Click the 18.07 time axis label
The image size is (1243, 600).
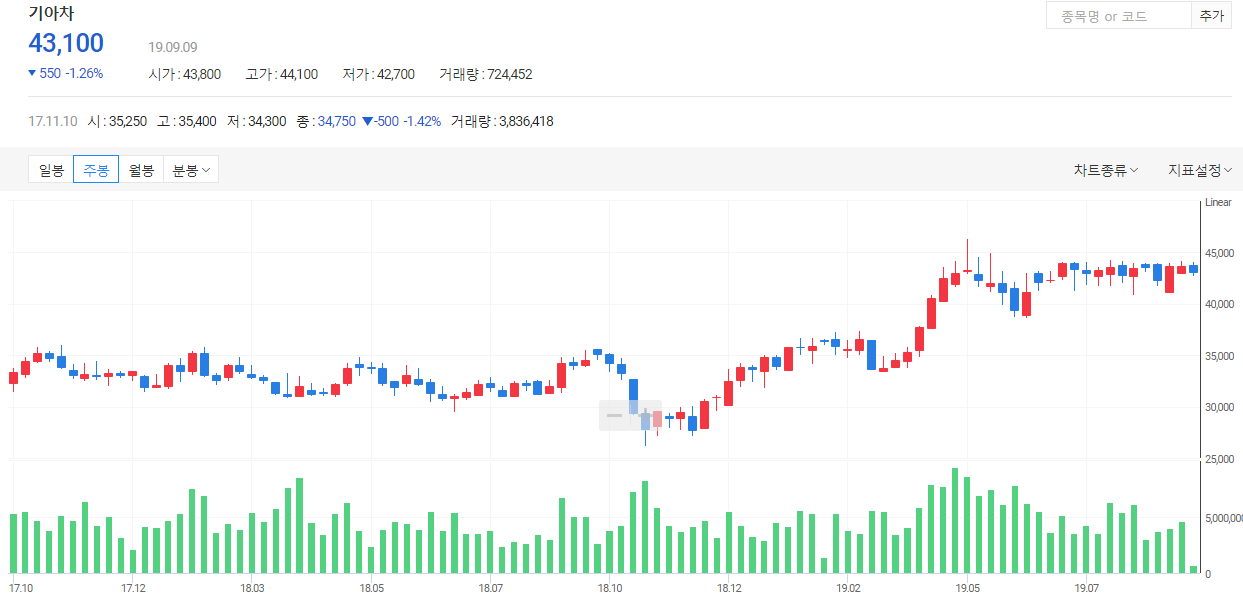click(490, 588)
